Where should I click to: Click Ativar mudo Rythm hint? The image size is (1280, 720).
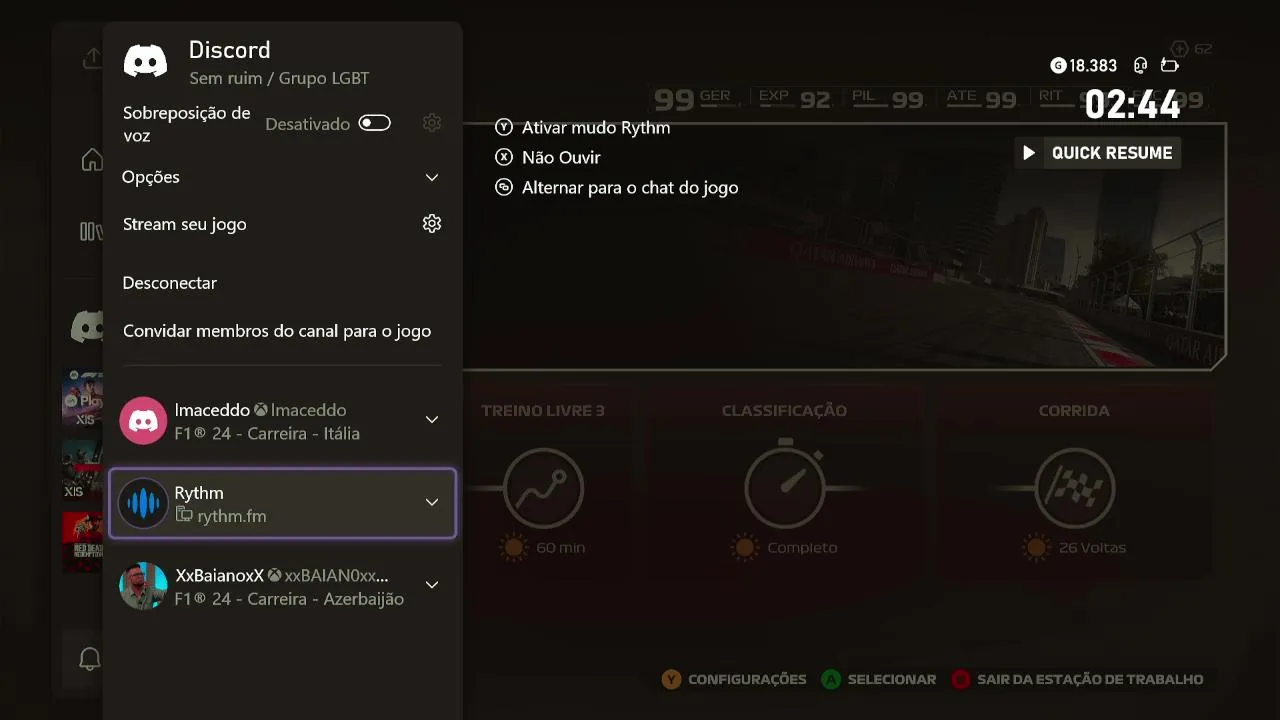click(595, 128)
